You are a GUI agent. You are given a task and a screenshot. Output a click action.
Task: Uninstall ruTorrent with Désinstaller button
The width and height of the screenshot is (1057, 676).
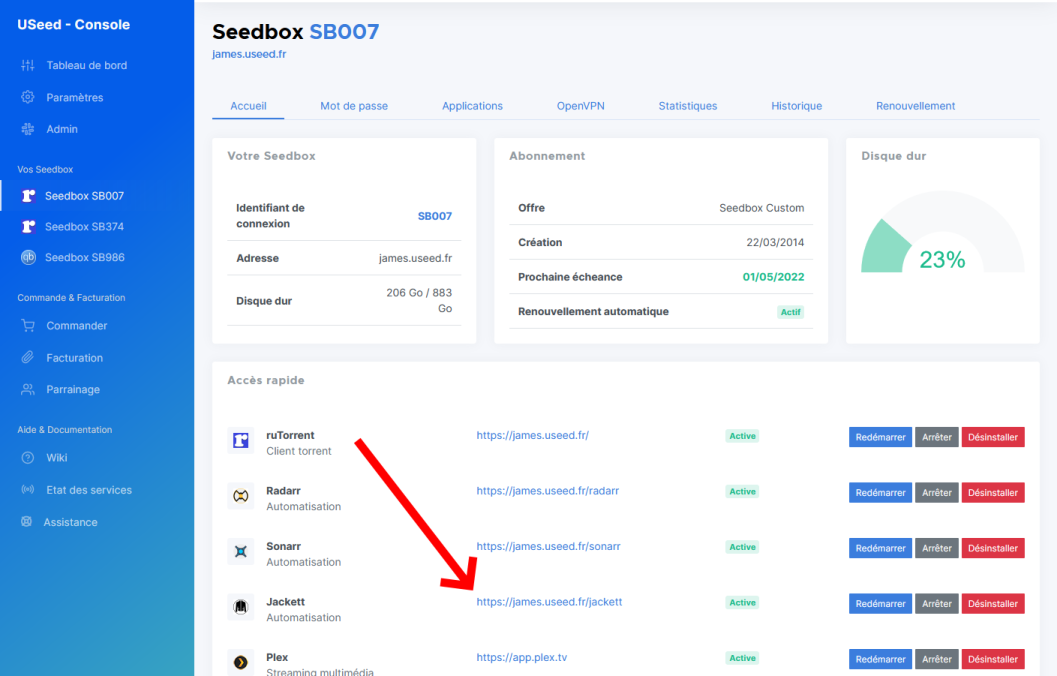[993, 437]
